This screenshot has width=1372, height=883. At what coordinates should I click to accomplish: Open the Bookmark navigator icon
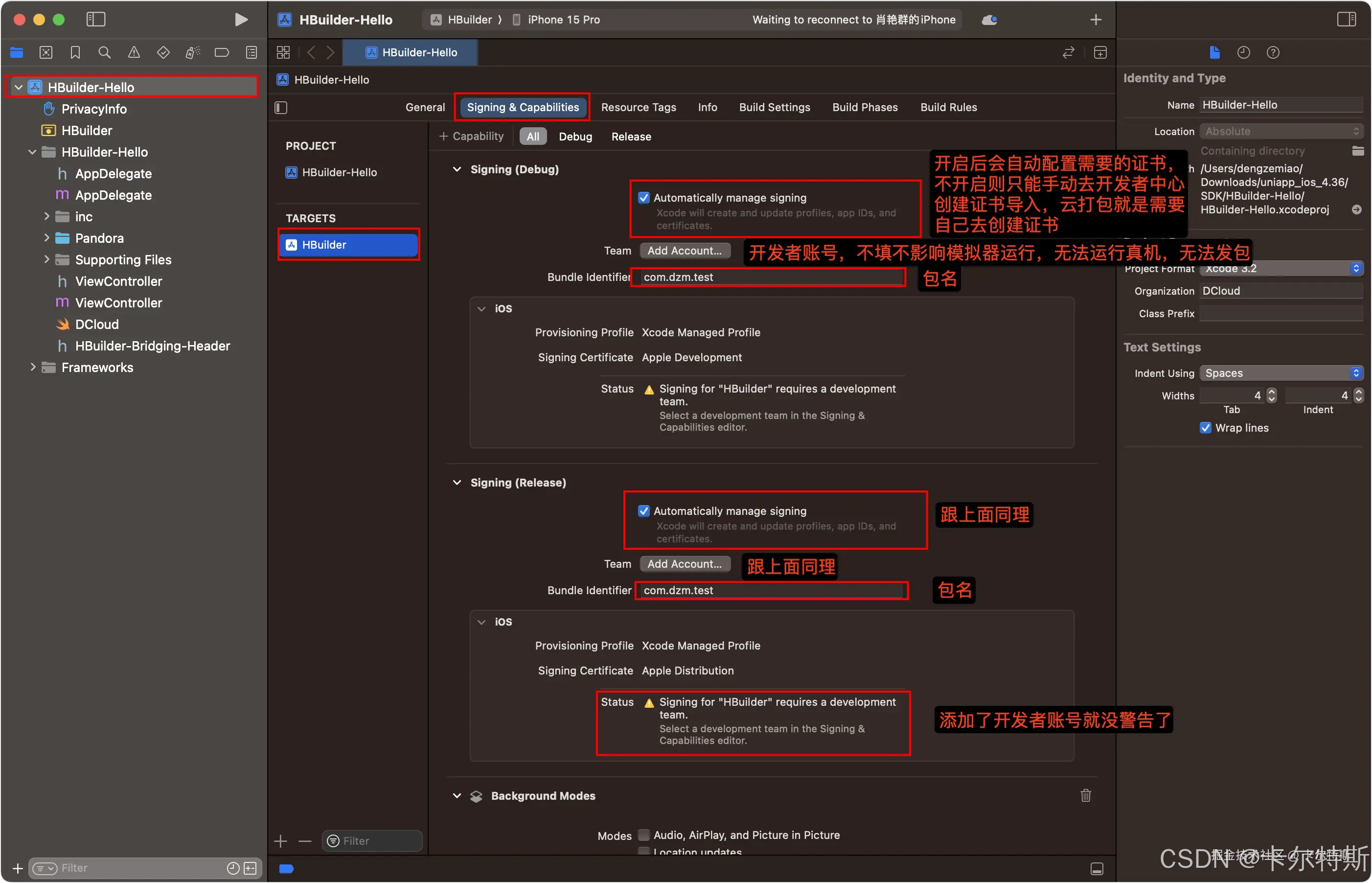75,53
